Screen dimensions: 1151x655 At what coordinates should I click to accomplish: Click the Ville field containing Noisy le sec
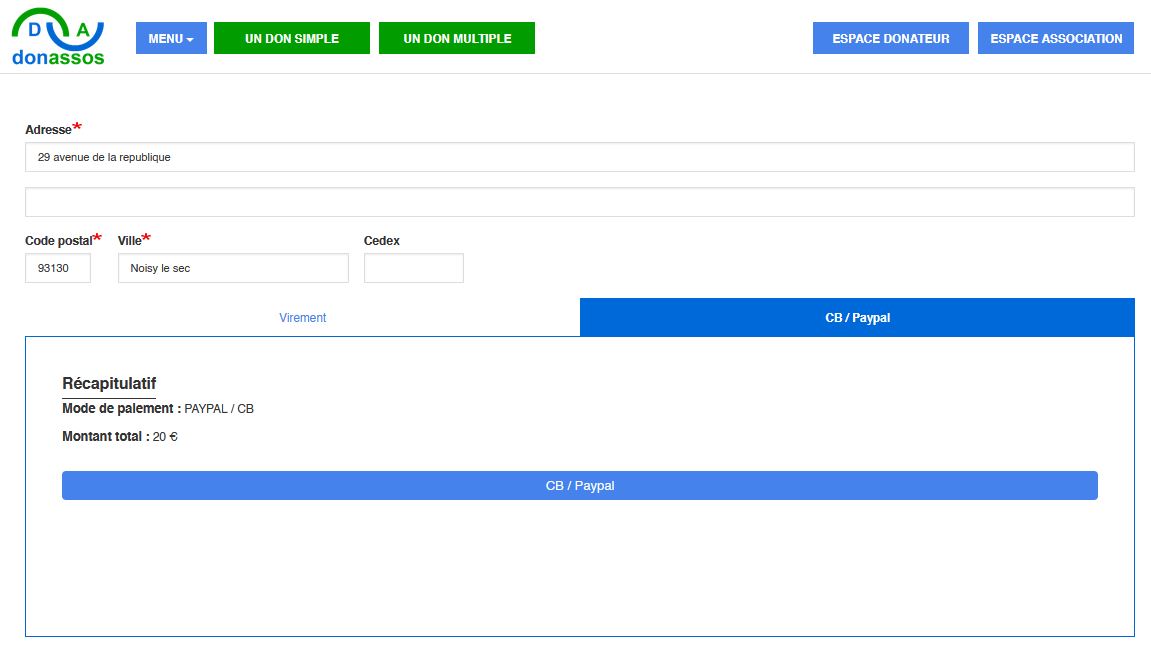(233, 268)
